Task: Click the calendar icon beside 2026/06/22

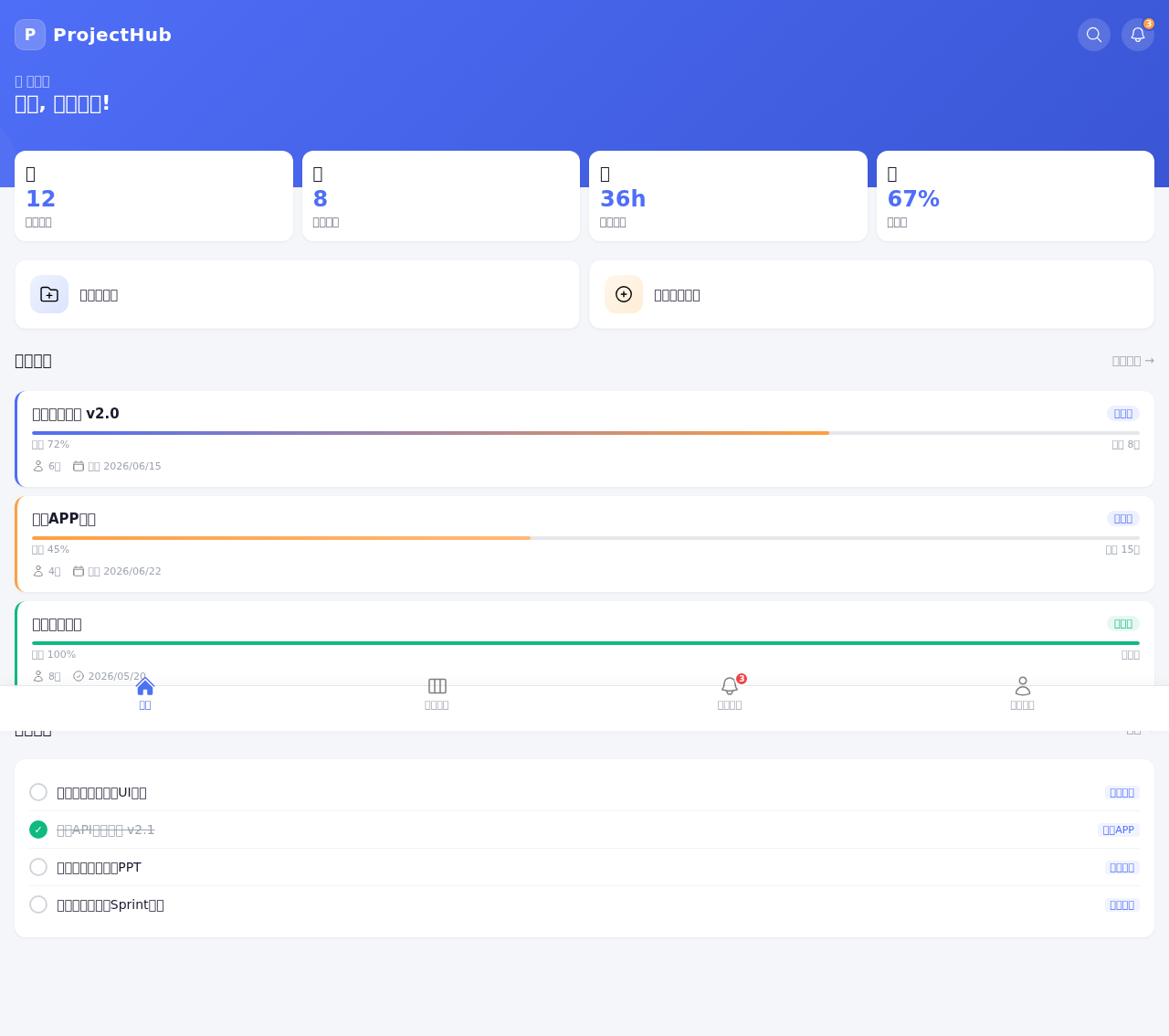Action: pyautogui.click(x=79, y=571)
